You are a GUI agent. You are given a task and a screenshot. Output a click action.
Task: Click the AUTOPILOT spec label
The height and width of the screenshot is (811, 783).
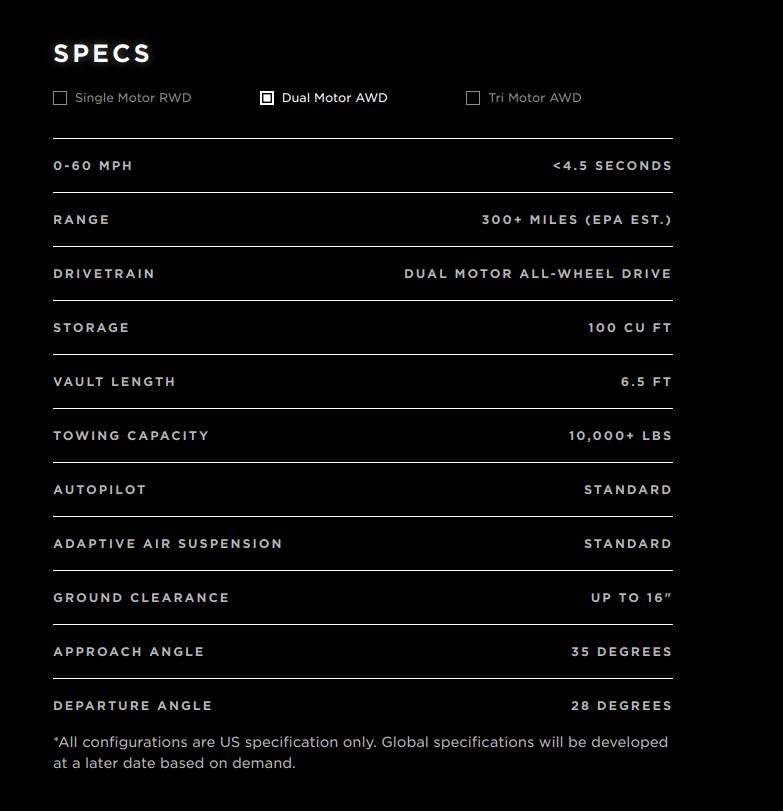(x=100, y=490)
